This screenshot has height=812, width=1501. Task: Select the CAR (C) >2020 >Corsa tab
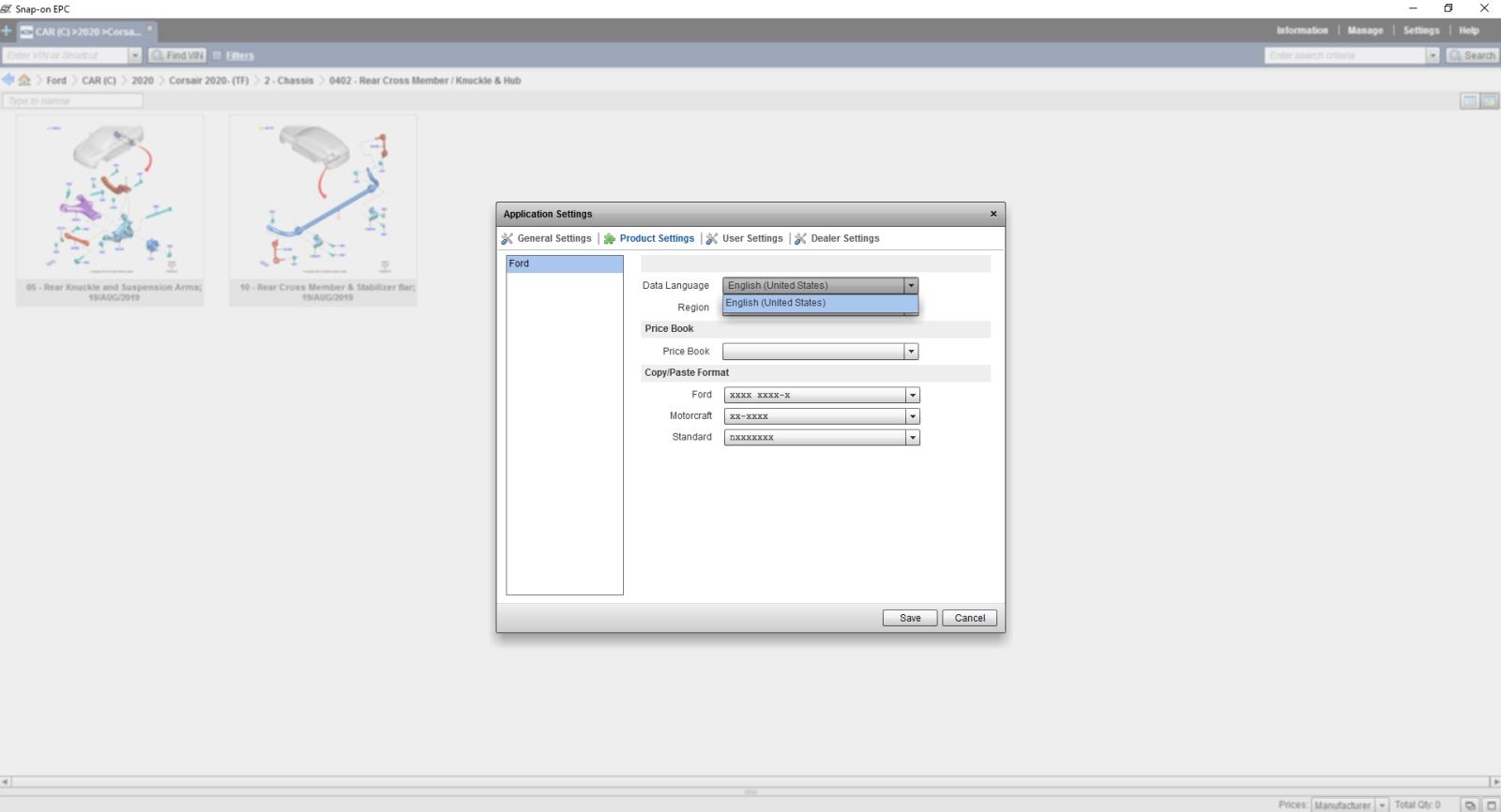[86, 31]
